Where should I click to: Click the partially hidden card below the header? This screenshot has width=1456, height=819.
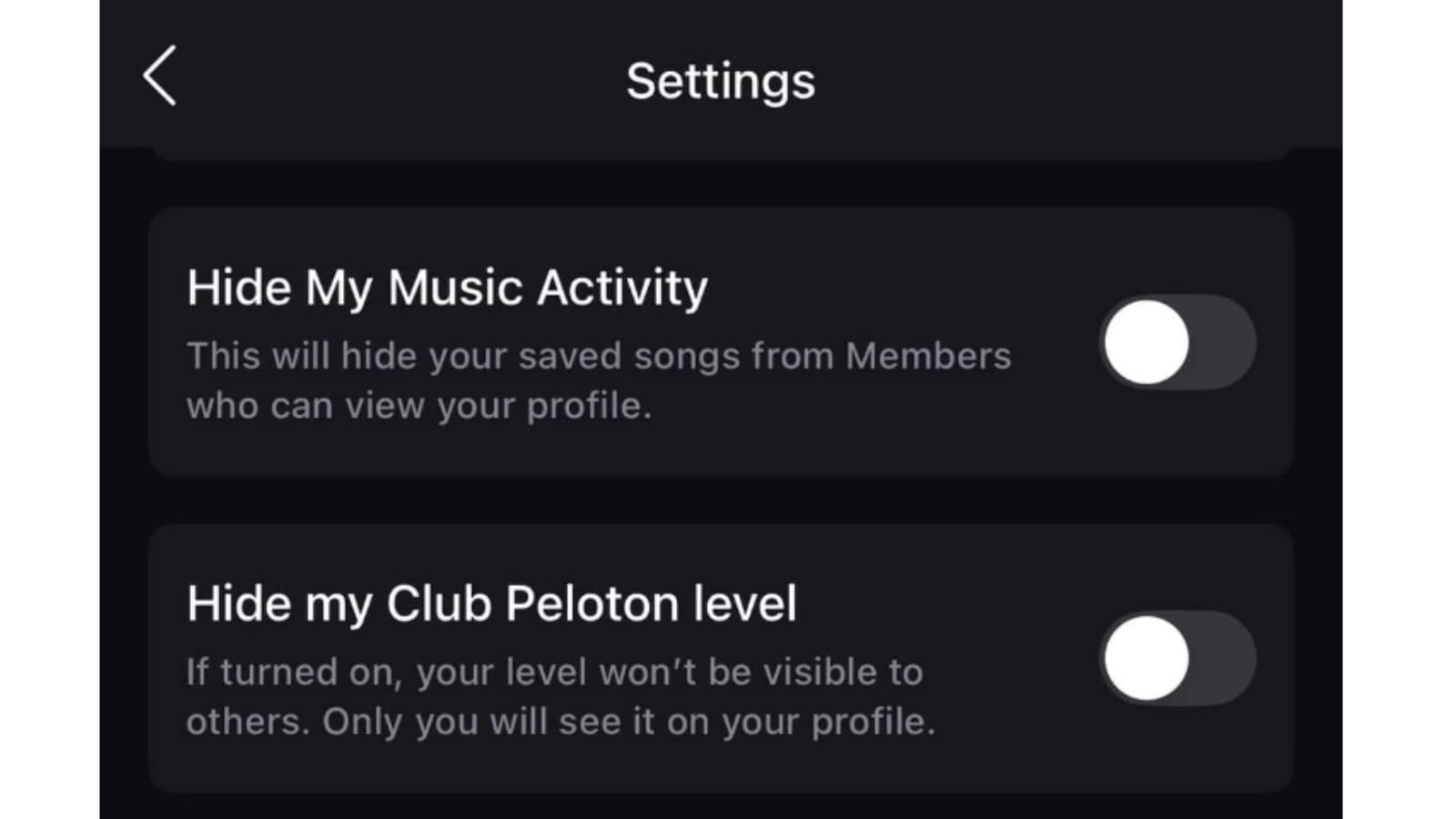pos(721,154)
